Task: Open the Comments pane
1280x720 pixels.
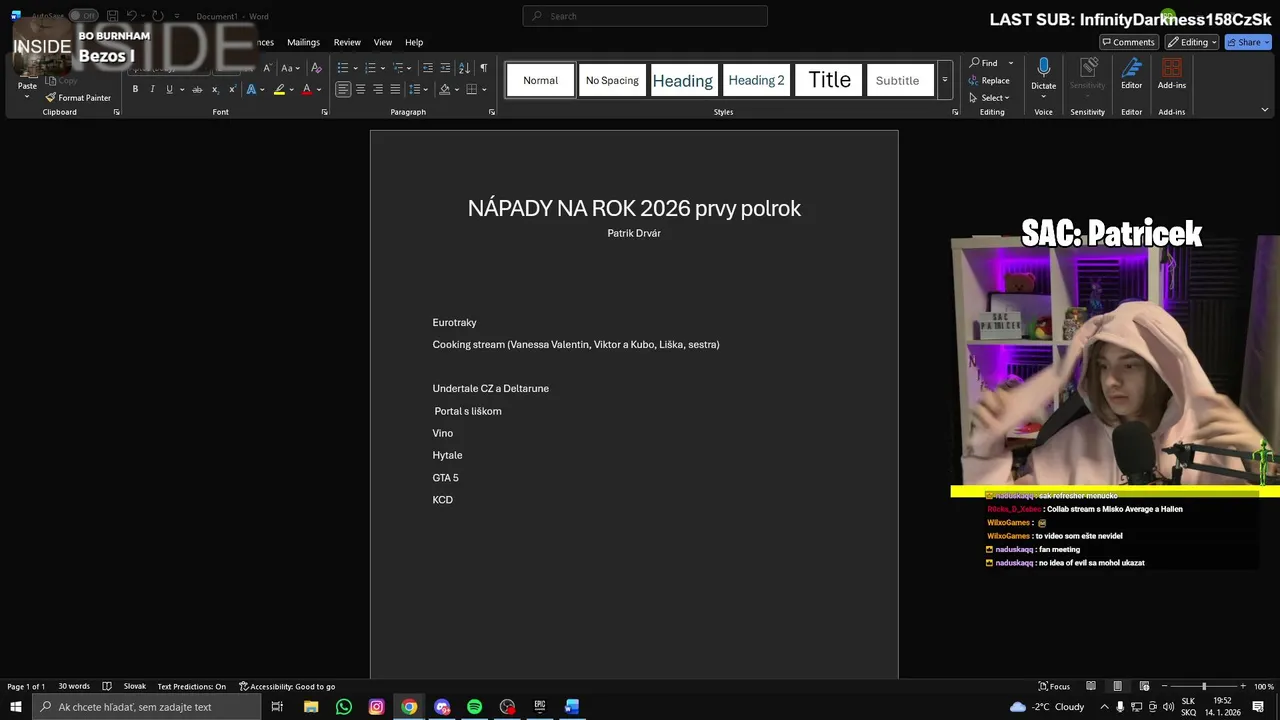Action: click(1128, 42)
